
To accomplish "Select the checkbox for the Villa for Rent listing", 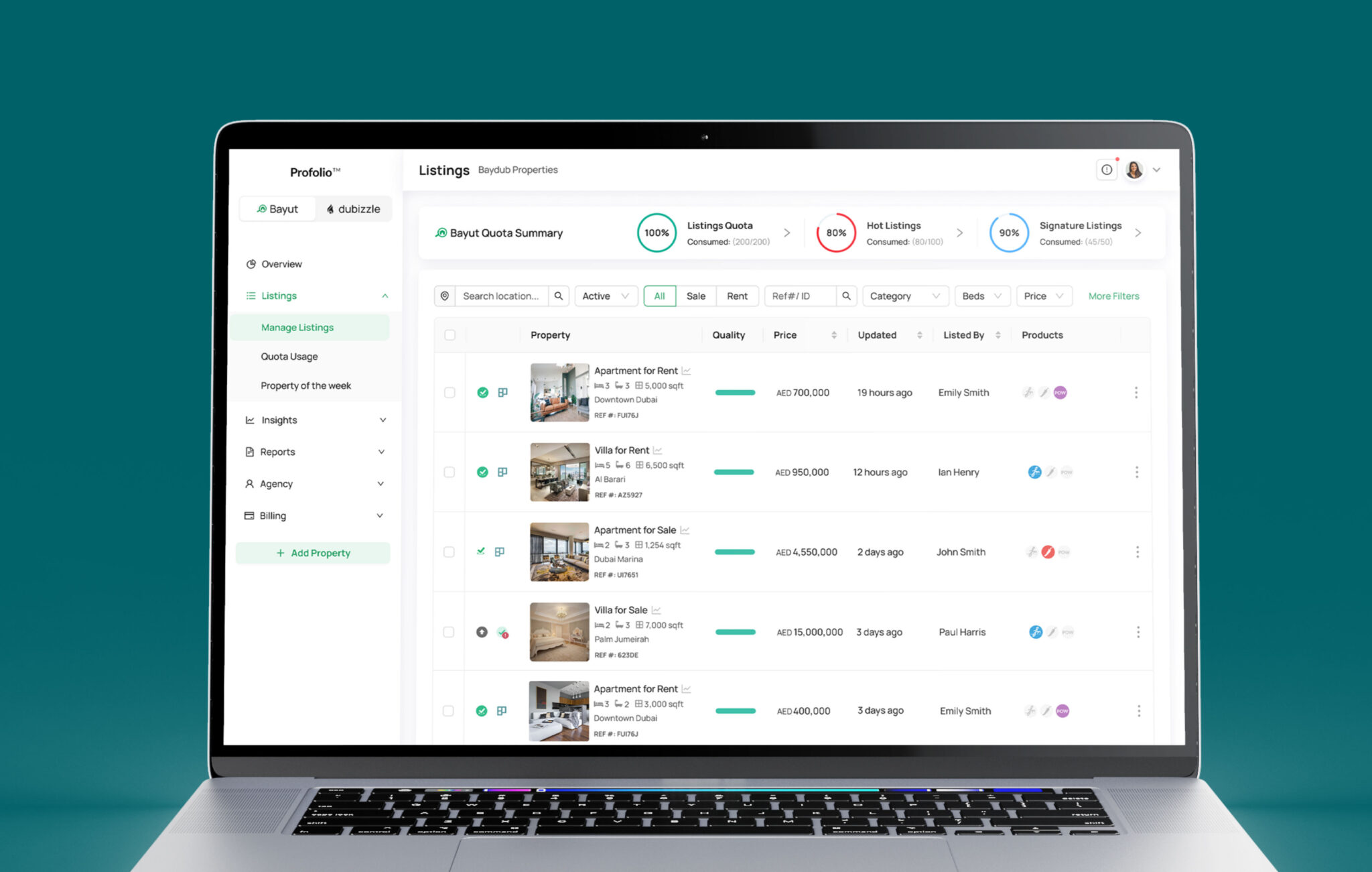I will pyautogui.click(x=450, y=472).
